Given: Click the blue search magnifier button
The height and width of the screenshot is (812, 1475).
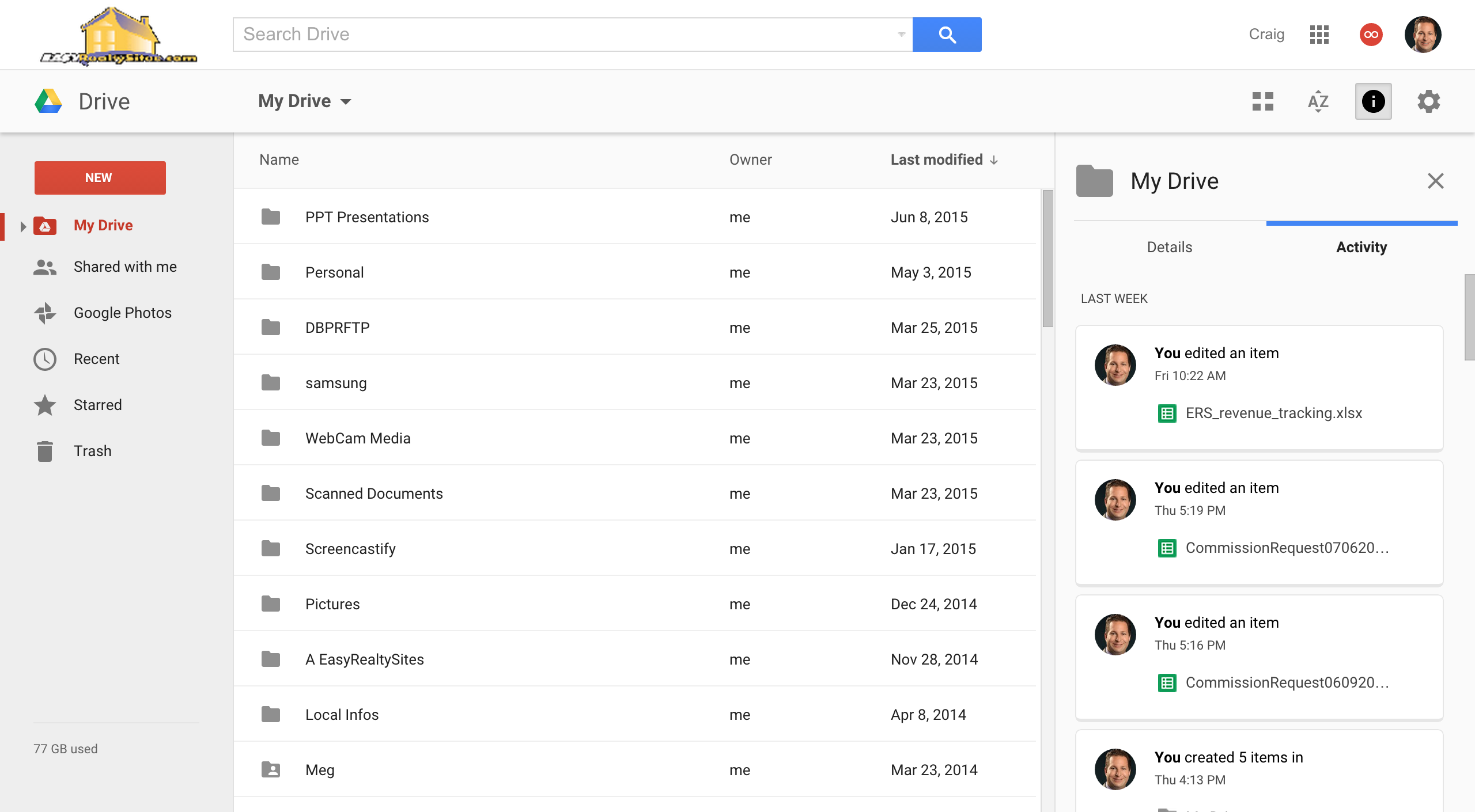Looking at the screenshot, I should (x=947, y=35).
